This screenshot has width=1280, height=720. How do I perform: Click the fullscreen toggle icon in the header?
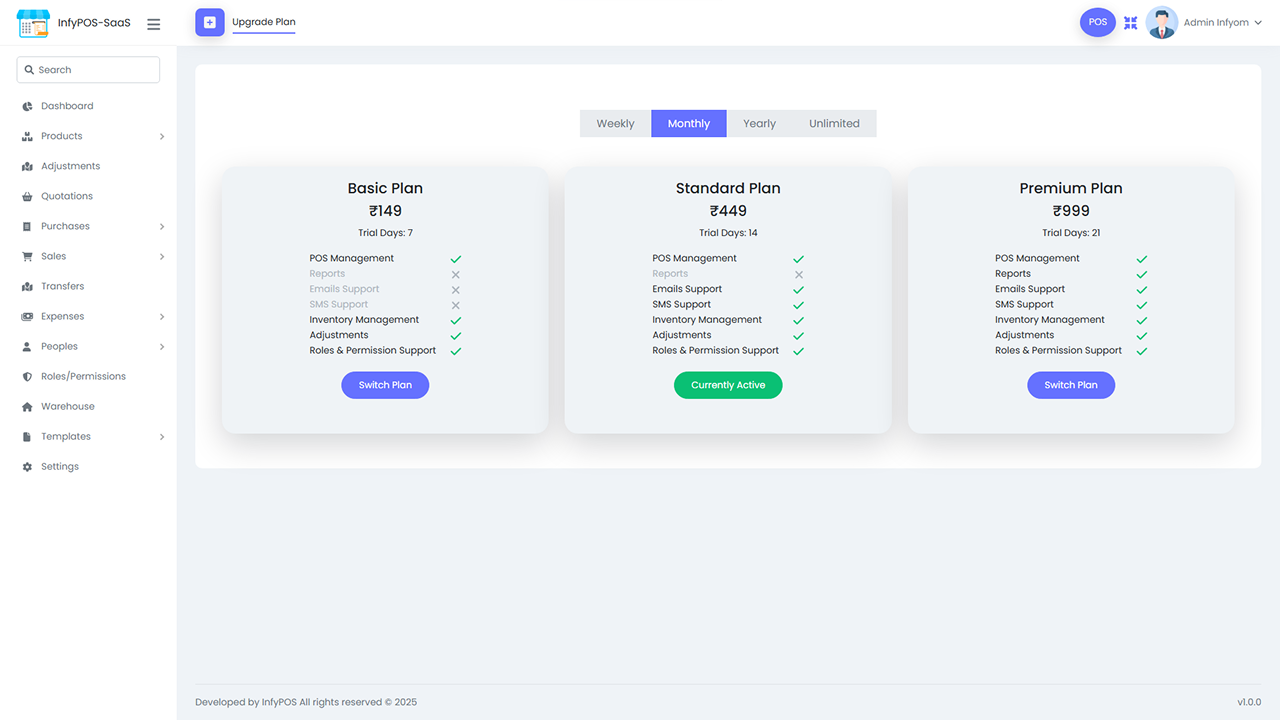(x=1130, y=22)
